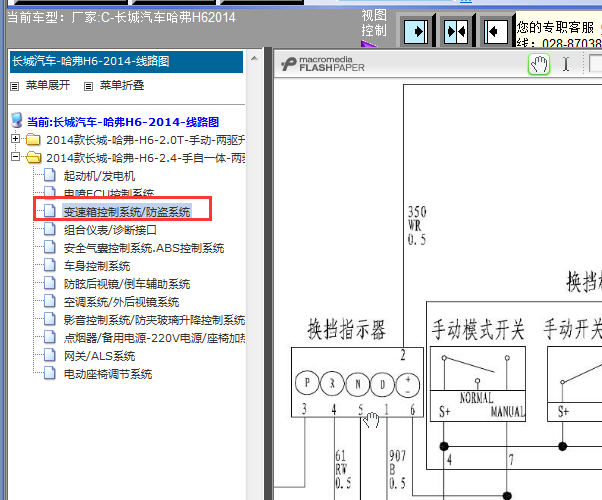Viewport: 602px width, 500px height.
Task: Select 空调系统/外后视镜系统 entry
Action: pos(121,302)
